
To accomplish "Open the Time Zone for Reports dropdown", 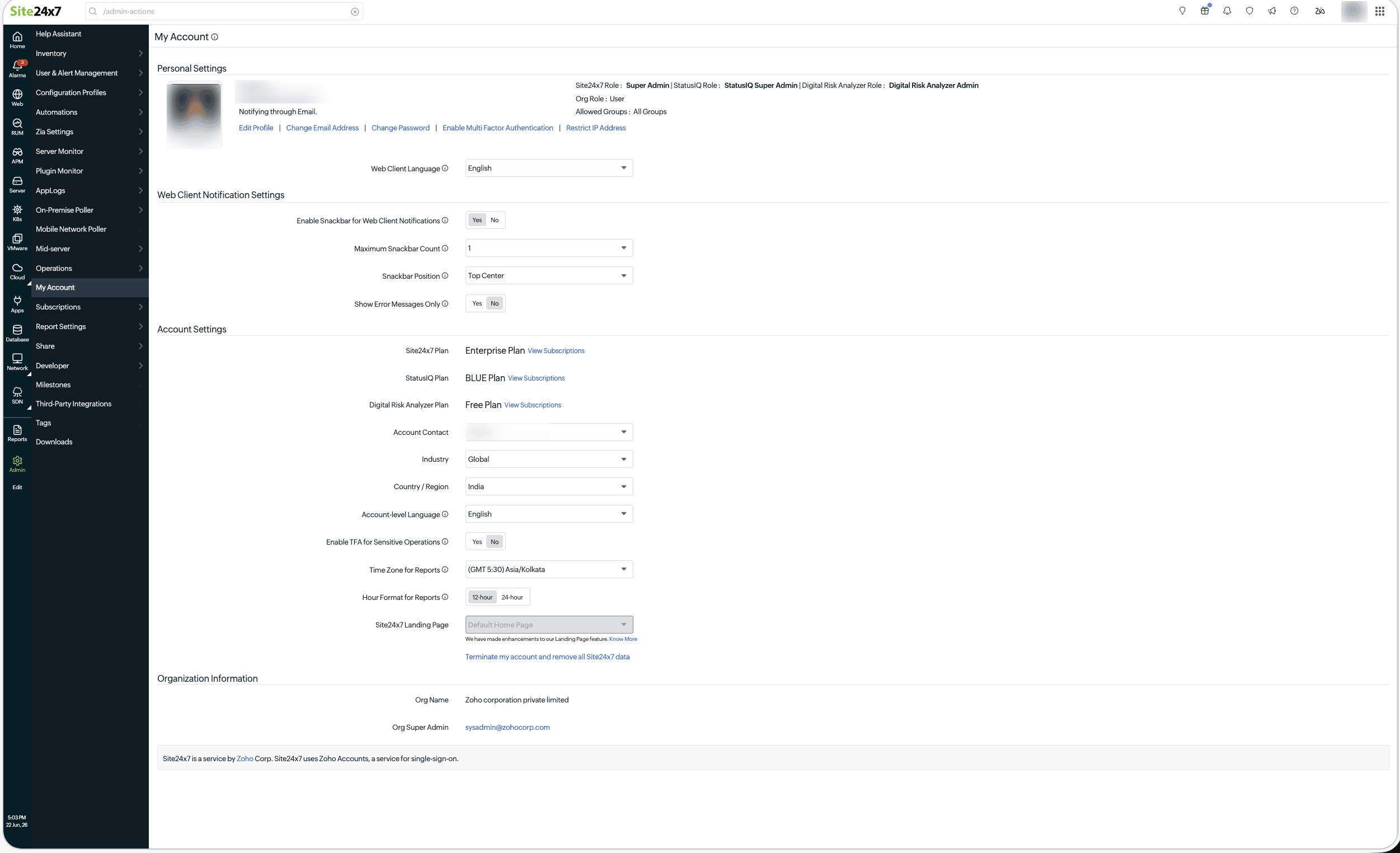I will click(x=549, y=569).
